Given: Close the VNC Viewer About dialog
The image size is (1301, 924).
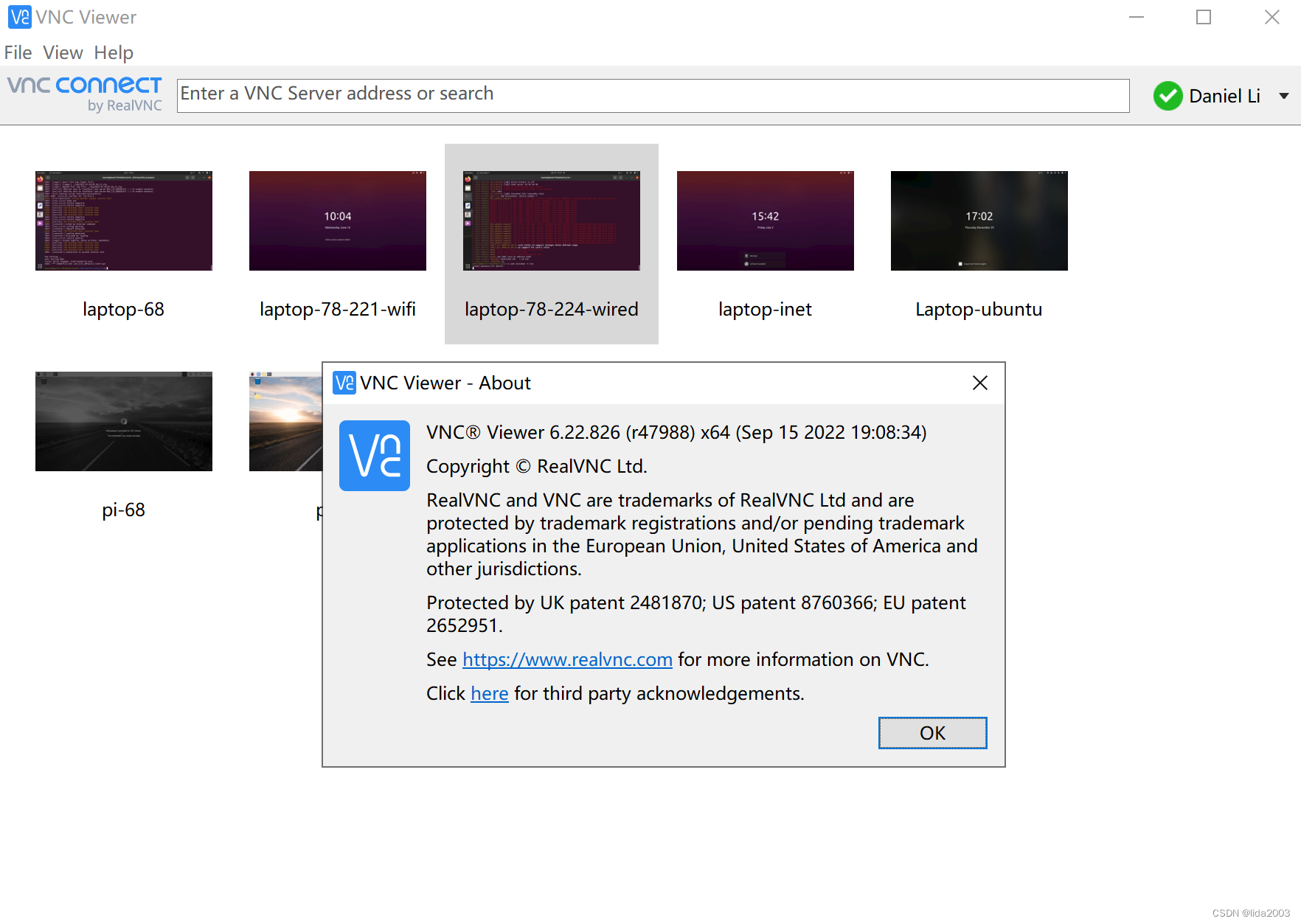Looking at the screenshot, I should 979,383.
